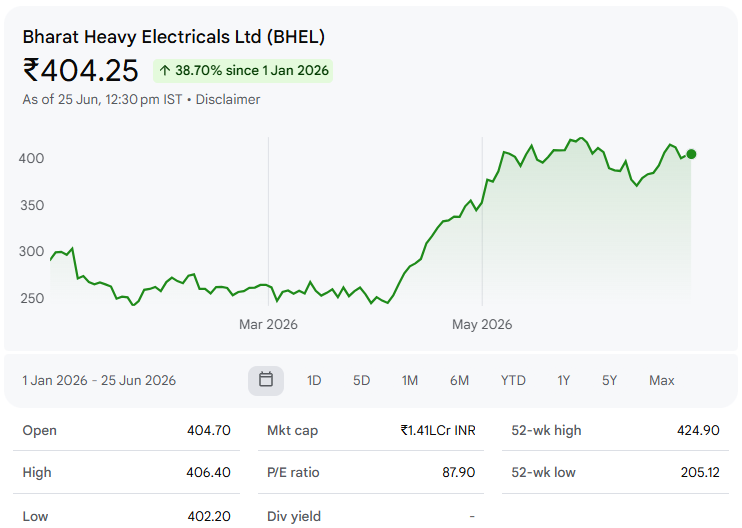Screen dimensions: 742x528
Task: Click the Bharat Heavy Electricals Ltd (BHEL) title
Action: click(x=174, y=37)
